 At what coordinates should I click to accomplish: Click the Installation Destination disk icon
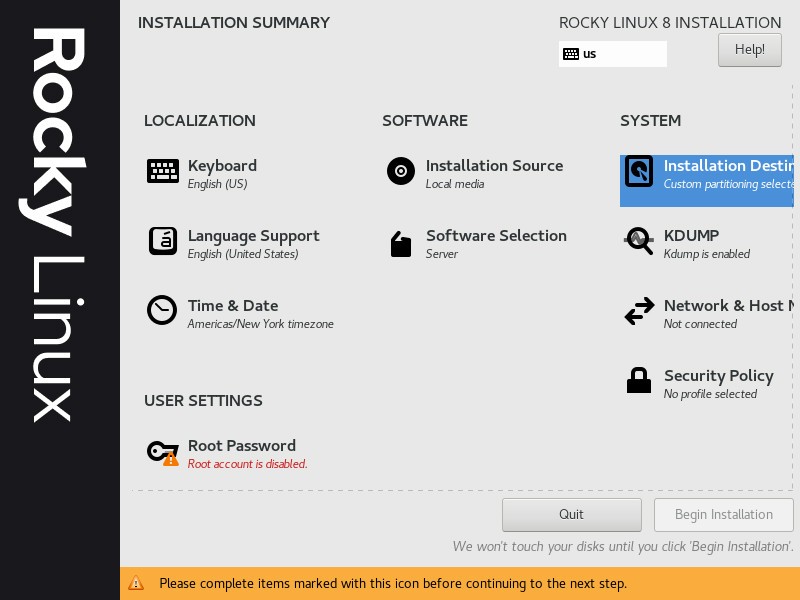(639, 171)
